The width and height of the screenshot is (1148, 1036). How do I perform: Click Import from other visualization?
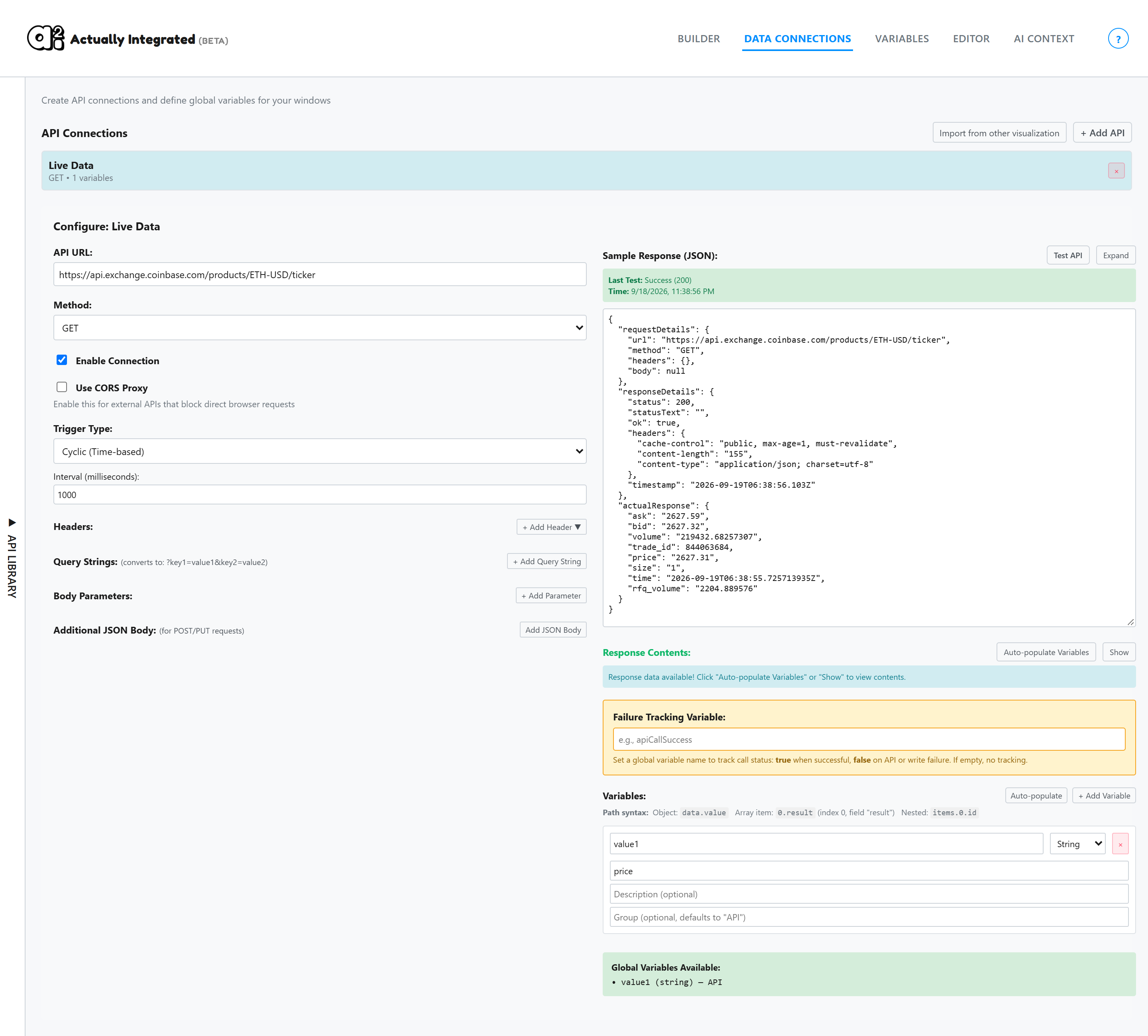(999, 133)
